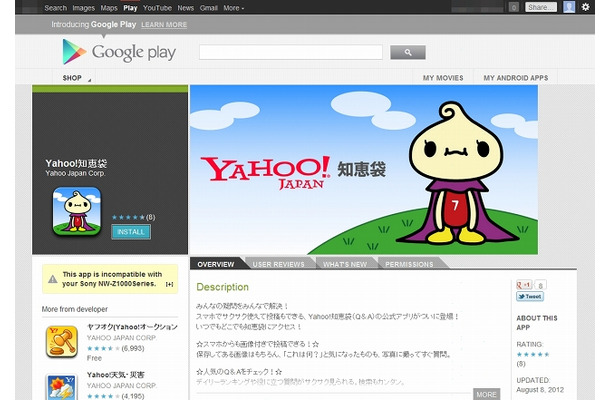
Task: Open the settings gear icon
Action: (585, 7)
